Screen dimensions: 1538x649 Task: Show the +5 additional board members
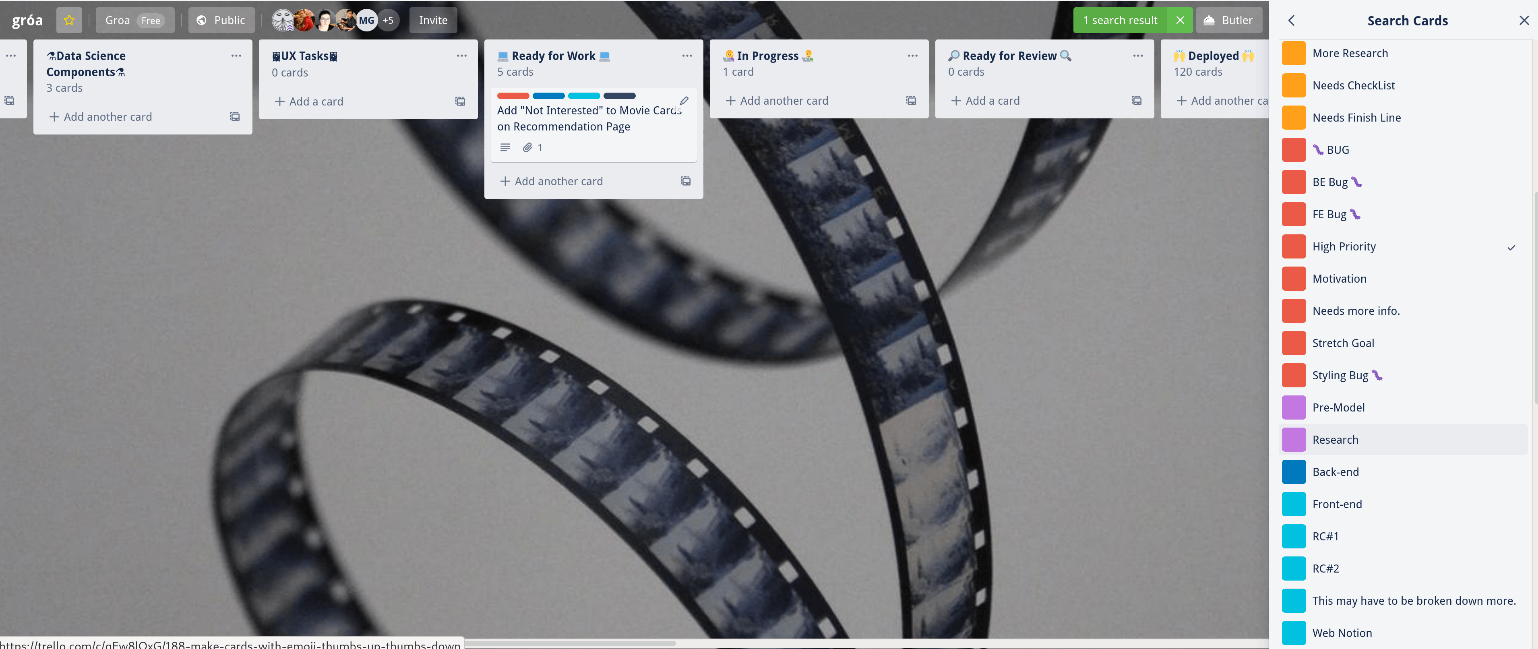pos(388,20)
